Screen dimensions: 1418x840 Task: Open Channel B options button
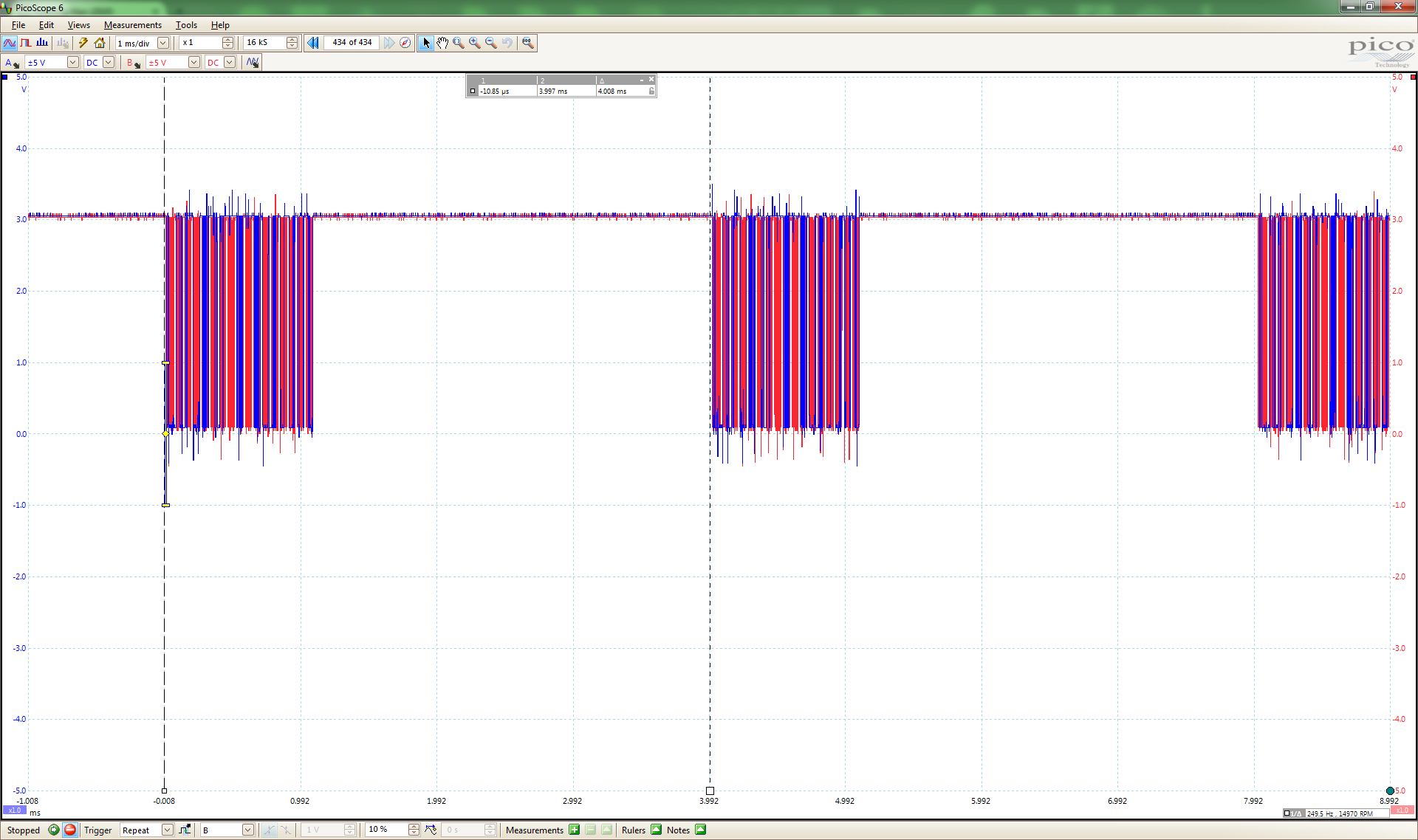tap(133, 63)
